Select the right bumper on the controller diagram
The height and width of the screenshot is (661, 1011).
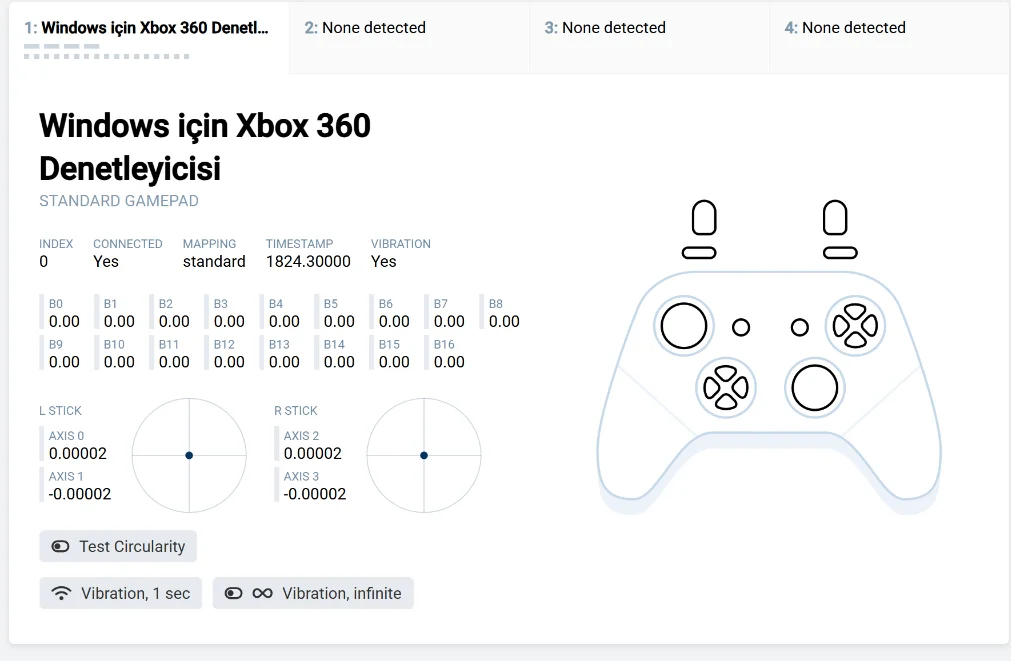[x=840, y=253]
